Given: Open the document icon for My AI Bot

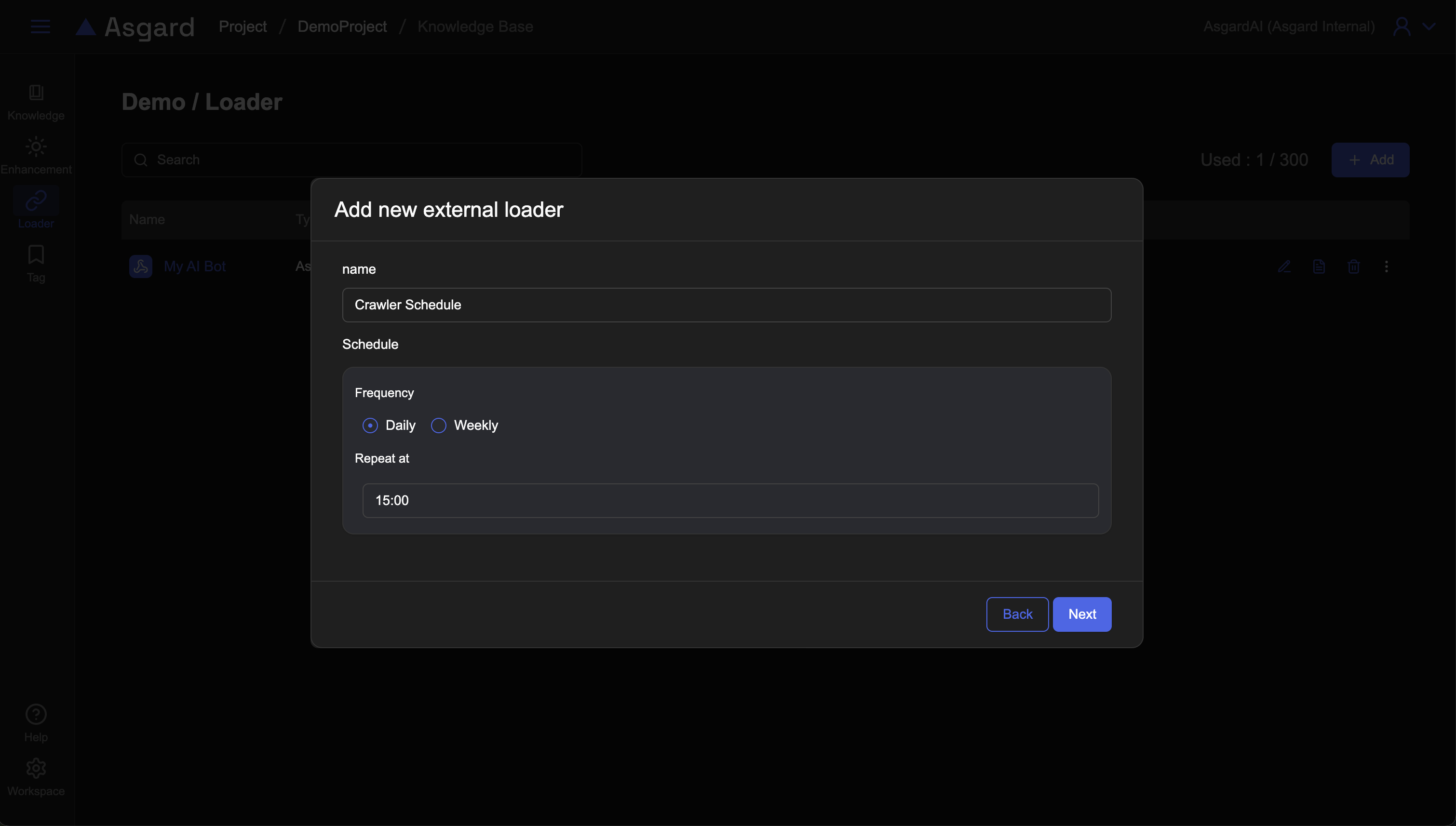Looking at the screenshot, I should point(1319,266).
